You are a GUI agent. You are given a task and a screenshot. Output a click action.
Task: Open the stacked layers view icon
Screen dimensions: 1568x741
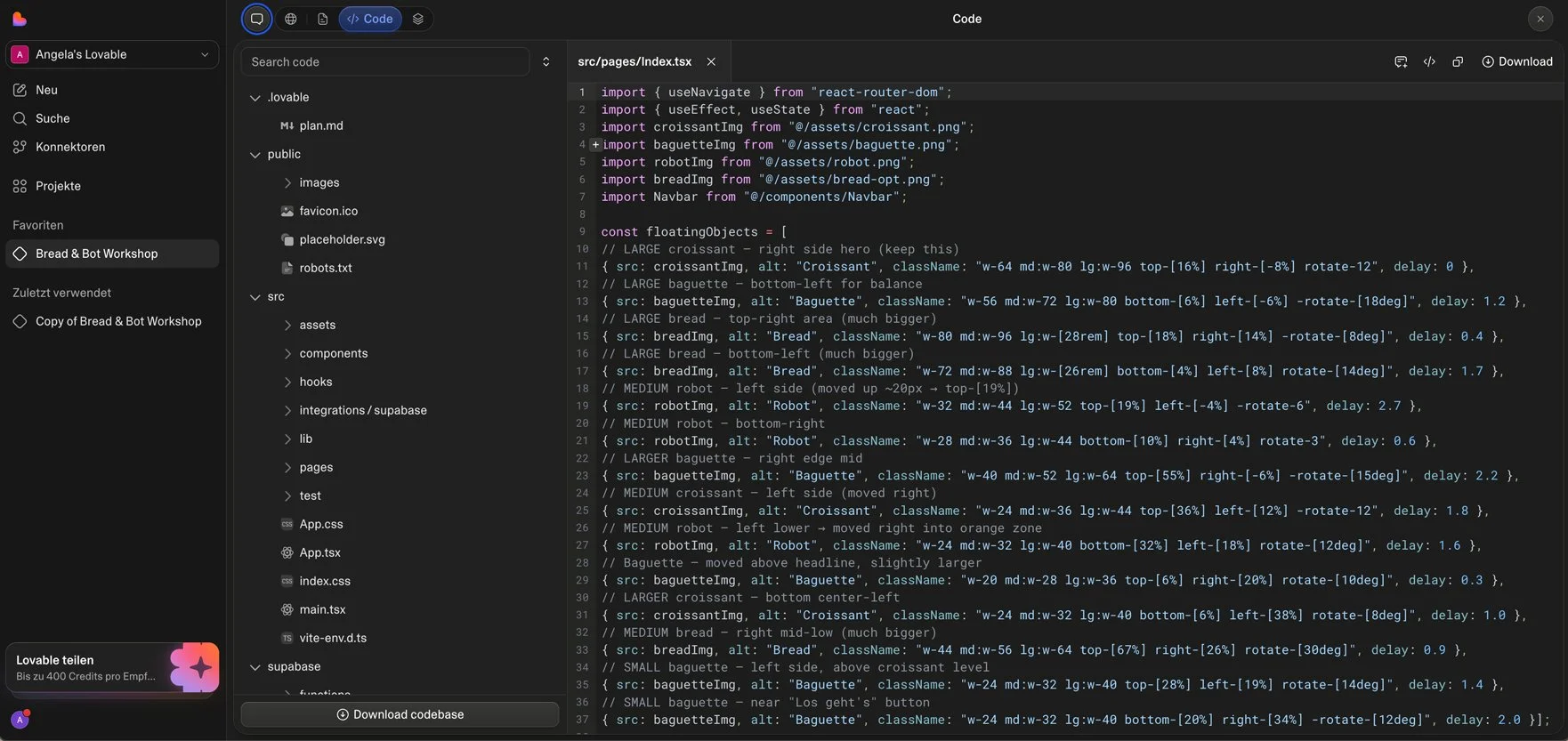click(x=417, y=19)
